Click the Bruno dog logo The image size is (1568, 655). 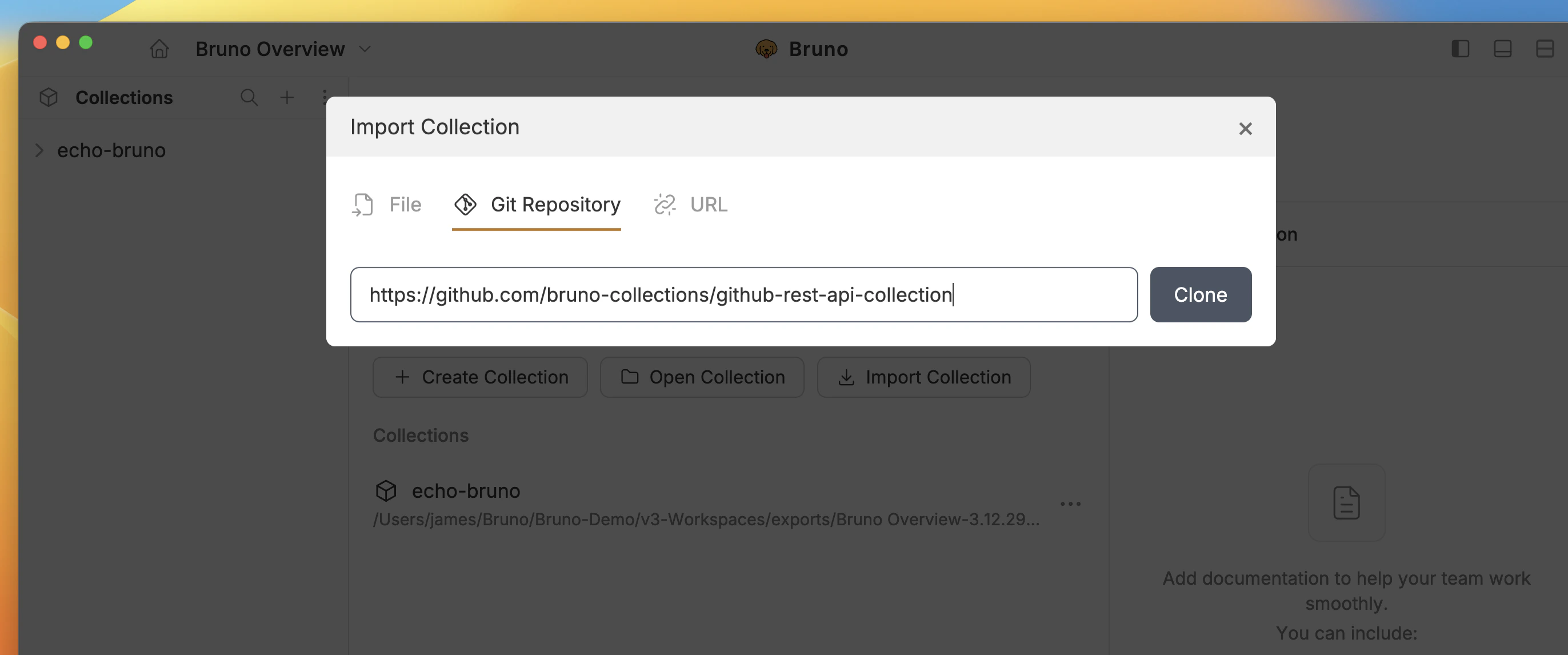(767, 49)
